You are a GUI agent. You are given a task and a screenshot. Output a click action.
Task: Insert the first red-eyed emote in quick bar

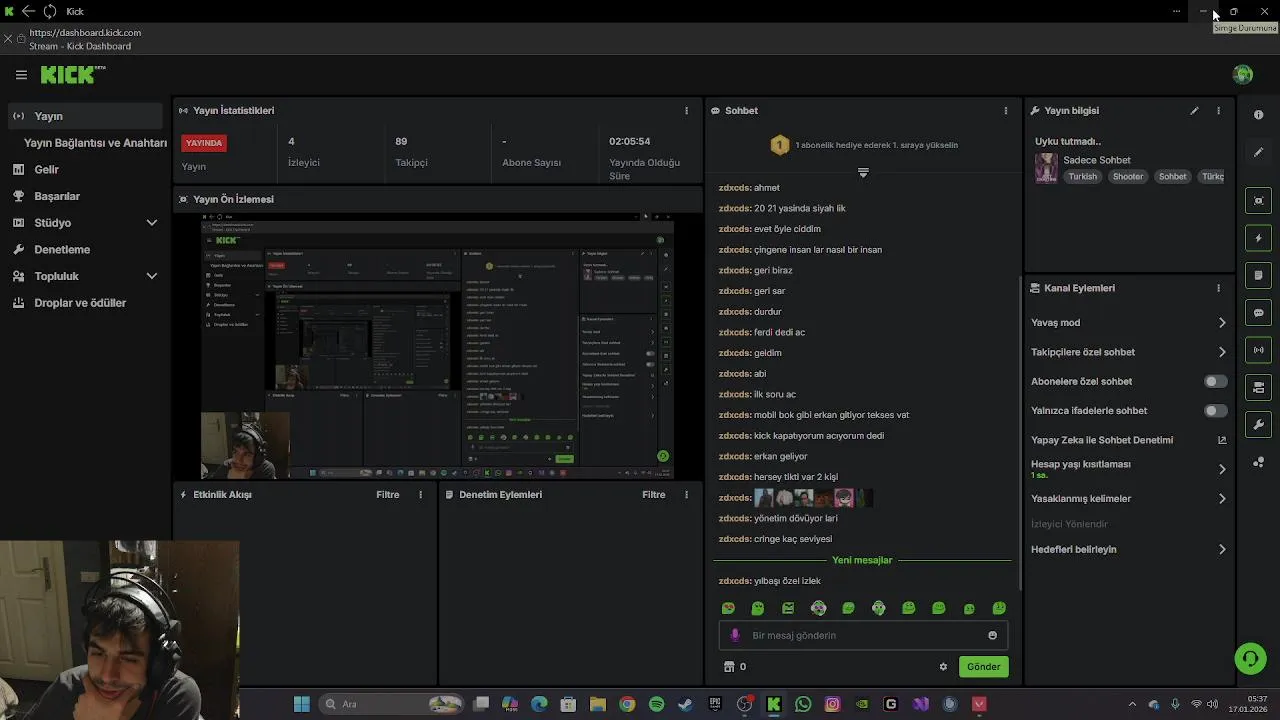click(728, 608)
